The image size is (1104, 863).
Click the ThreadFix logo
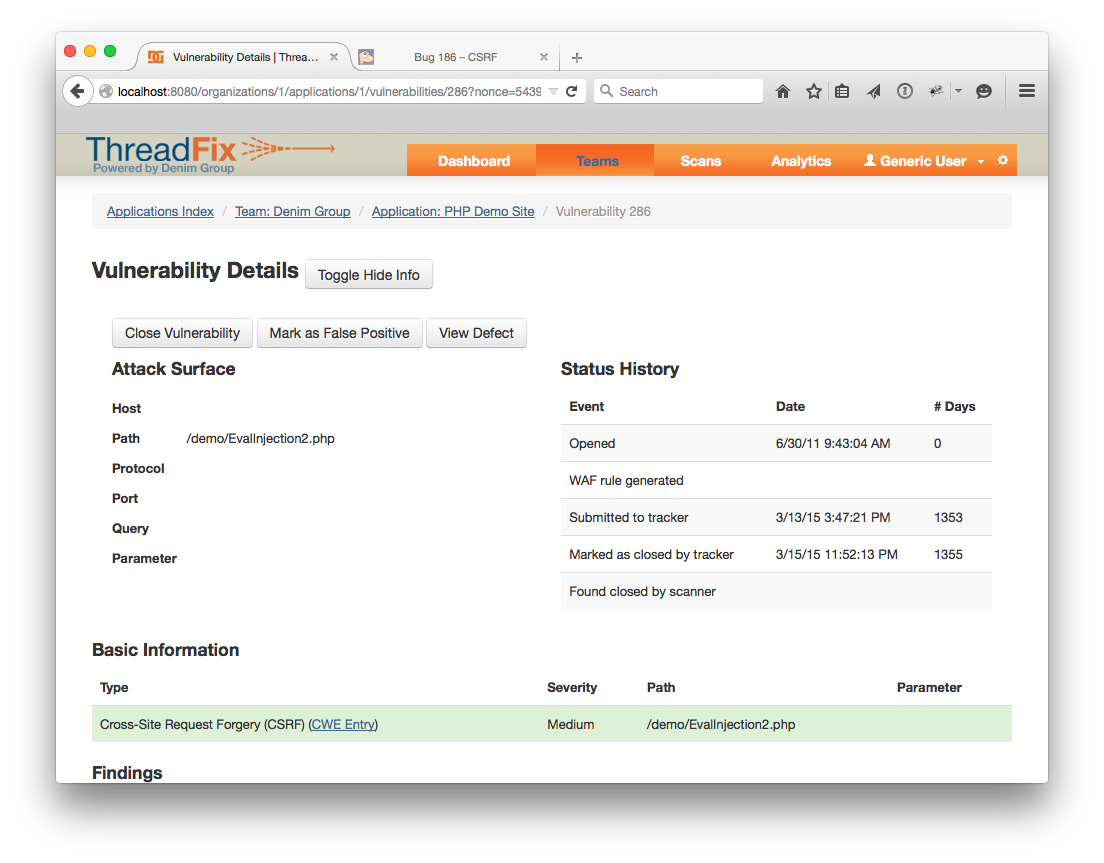point(209,154)
